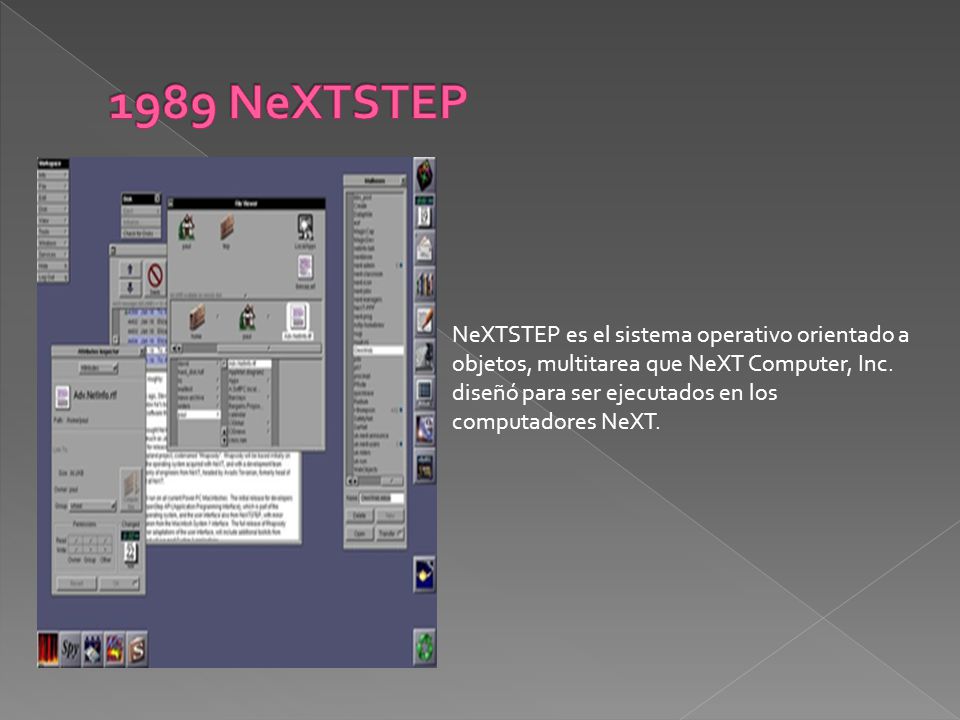The image size is (960, 720).
Task: Click the Open button in Mailboxes panel
Action: pyautogui.click(x=359, y=534)
